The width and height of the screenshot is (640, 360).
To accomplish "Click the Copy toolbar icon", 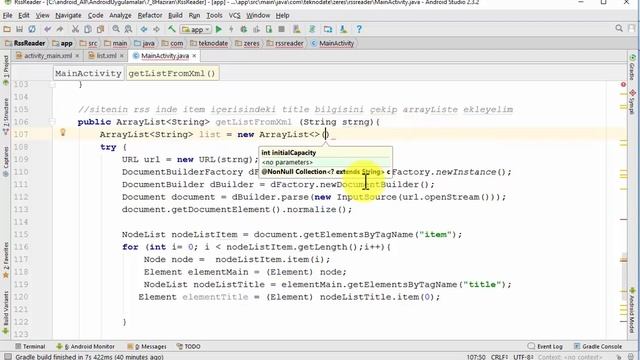I will [87, 29].
